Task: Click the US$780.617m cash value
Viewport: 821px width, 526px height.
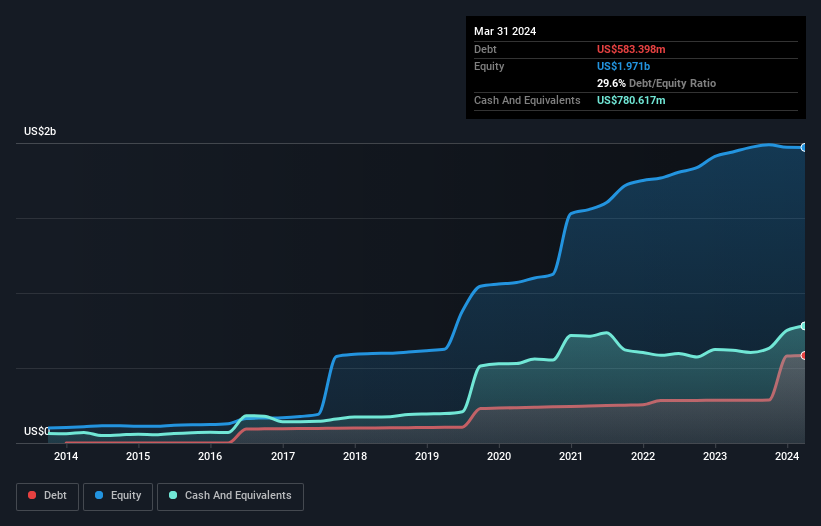Action: 631,100
